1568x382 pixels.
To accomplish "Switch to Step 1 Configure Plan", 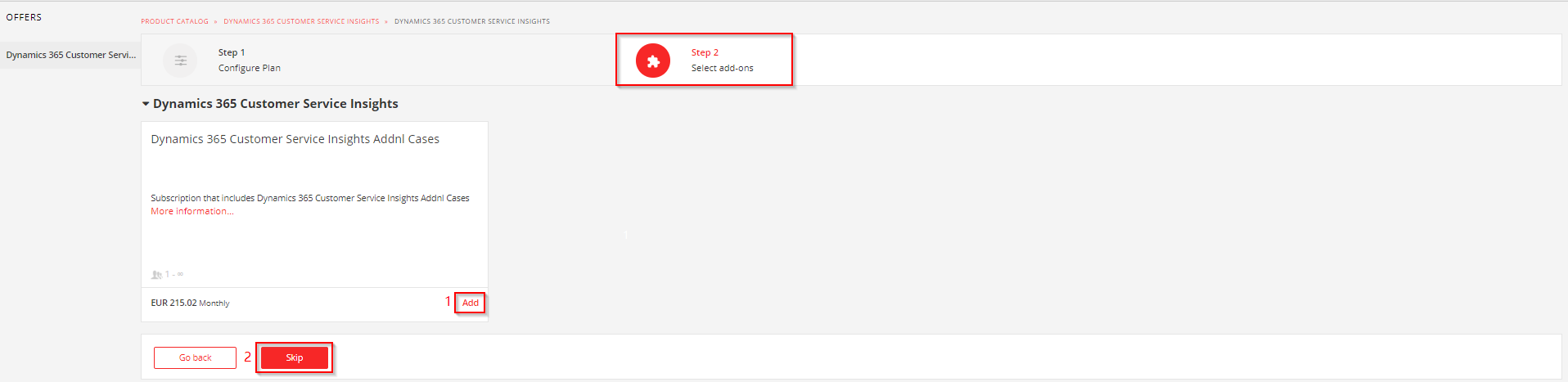I will pos(249,61).
